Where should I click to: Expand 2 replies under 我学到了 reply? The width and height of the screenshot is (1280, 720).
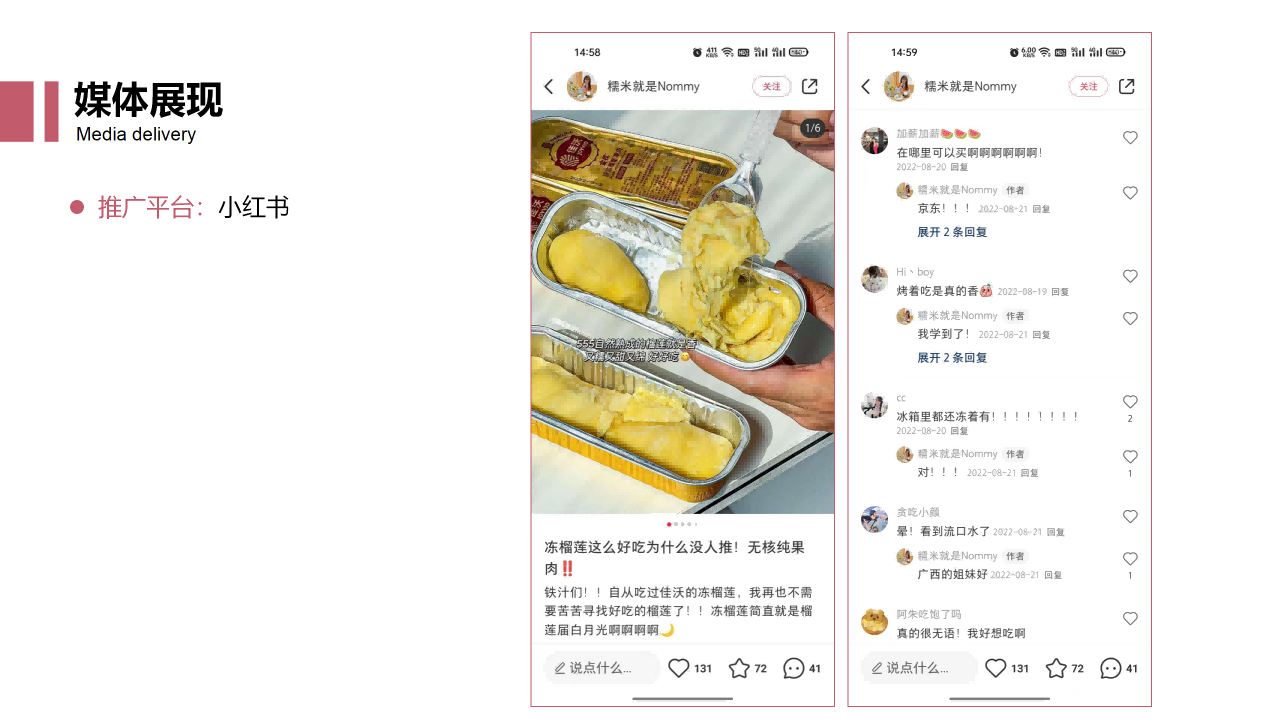point(952,358)
